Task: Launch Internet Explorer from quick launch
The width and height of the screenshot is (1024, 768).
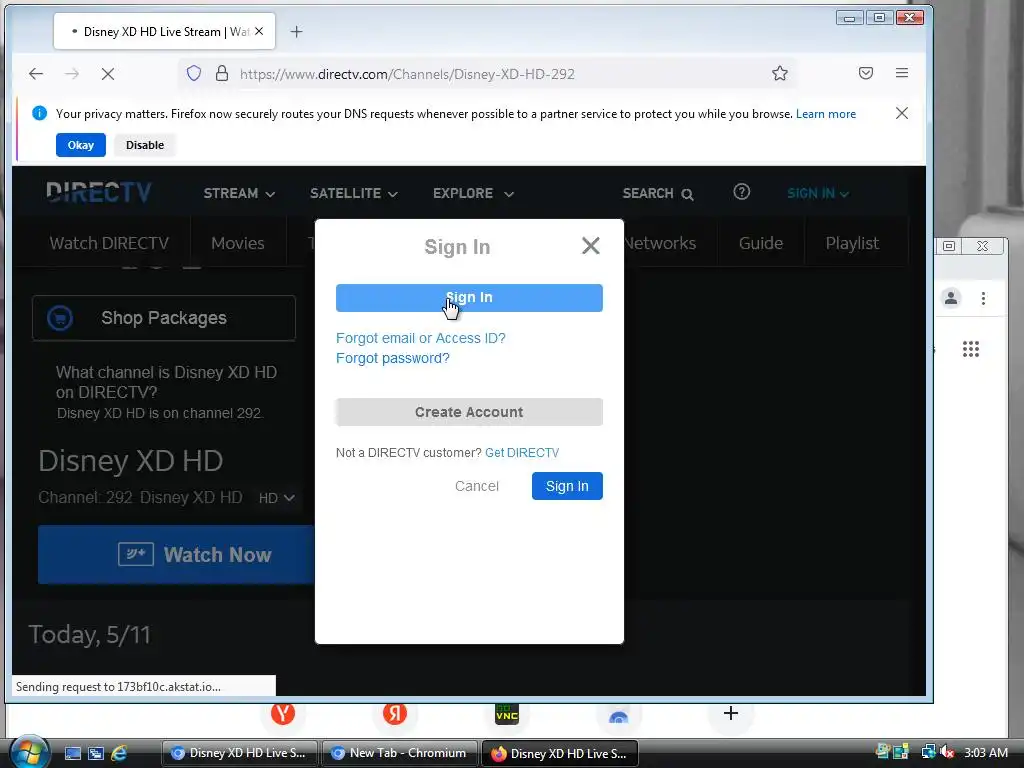Action: tap(119, 754)
